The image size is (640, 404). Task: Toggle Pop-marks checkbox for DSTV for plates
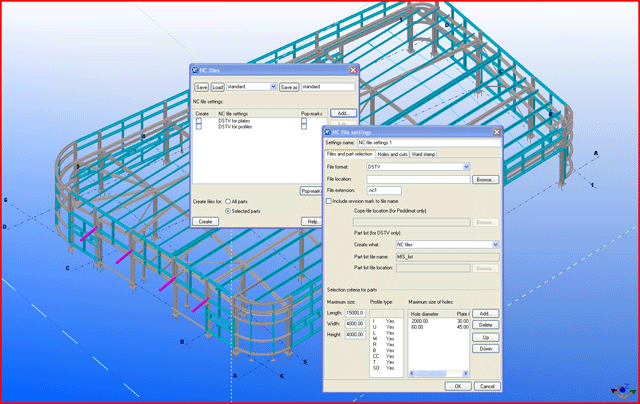coord(304,121)
